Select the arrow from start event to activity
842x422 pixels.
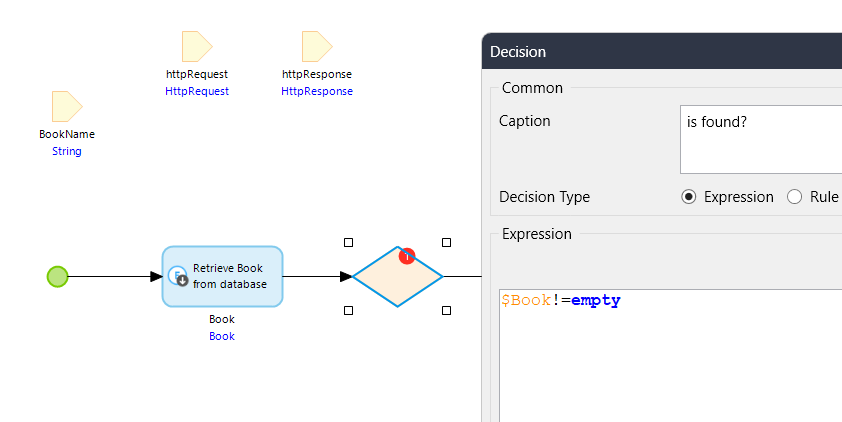(110, 276)
